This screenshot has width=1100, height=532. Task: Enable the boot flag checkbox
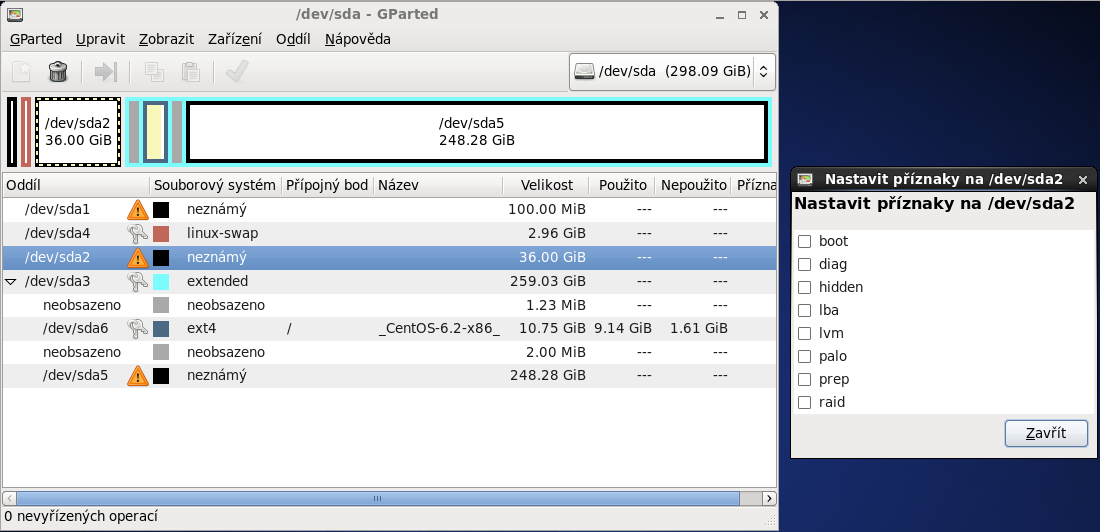click(x=805, y=241)
